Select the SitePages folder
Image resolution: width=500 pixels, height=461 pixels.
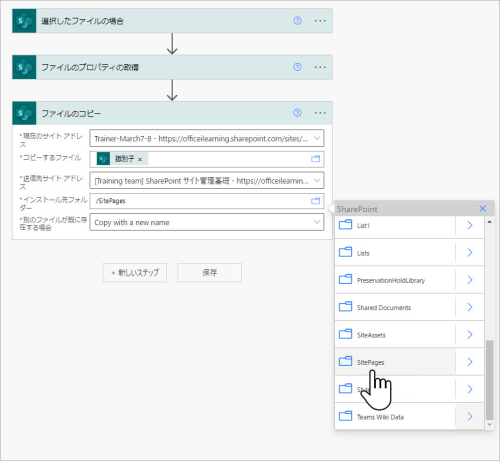click(395, 362)
